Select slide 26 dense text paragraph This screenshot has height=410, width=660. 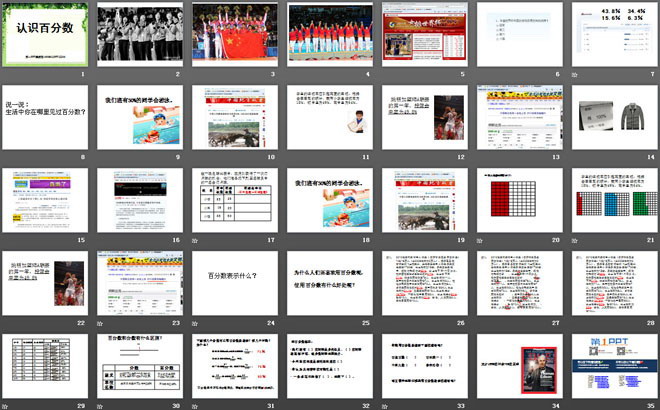tap(425, 283)
